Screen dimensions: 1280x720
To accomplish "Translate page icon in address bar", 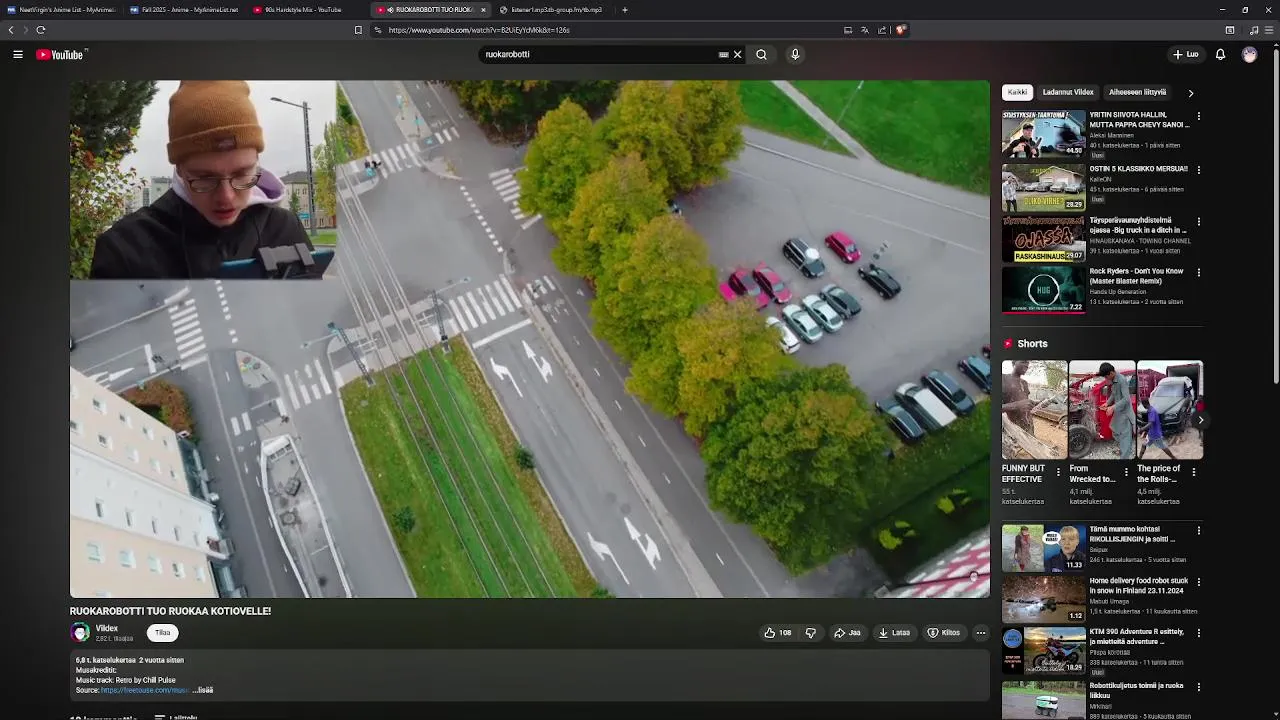I will [865, 30].
